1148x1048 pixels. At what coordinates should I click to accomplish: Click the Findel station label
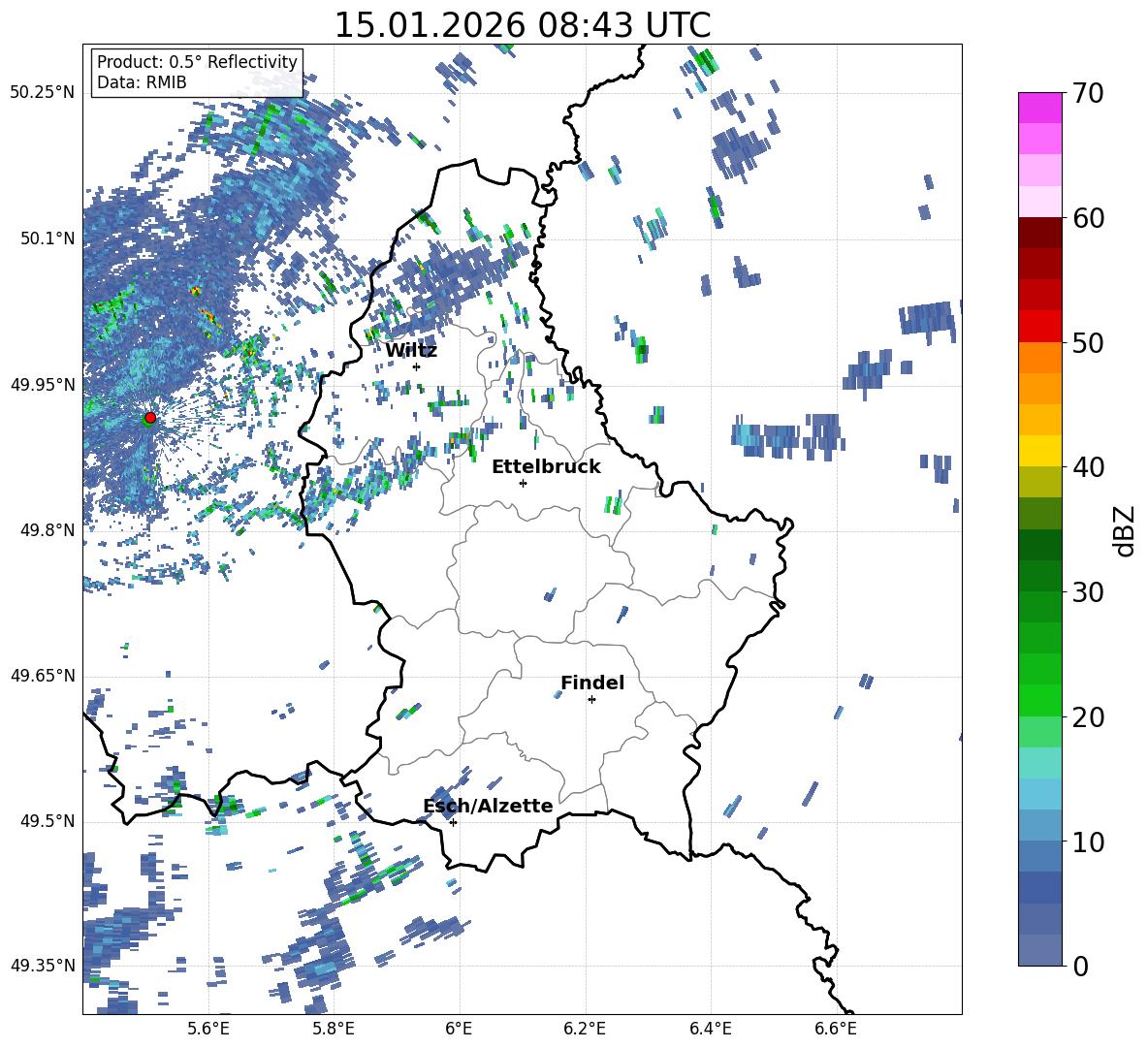(592, 683)
